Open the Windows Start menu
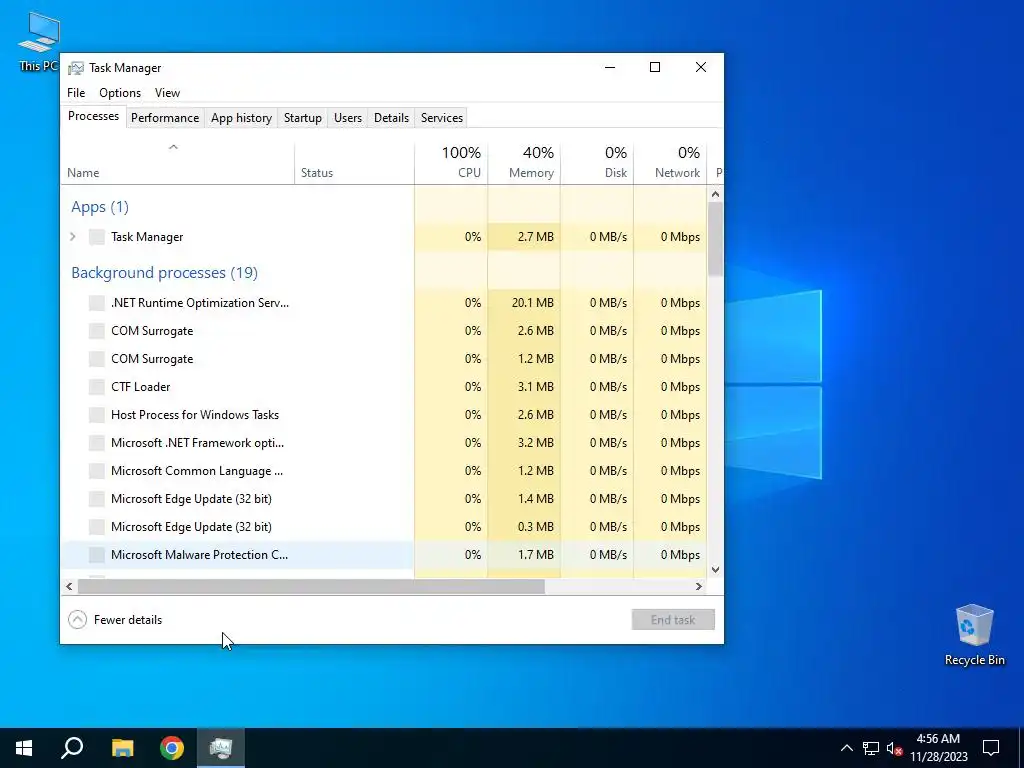 pyautogui.click(x=24, y=748)
